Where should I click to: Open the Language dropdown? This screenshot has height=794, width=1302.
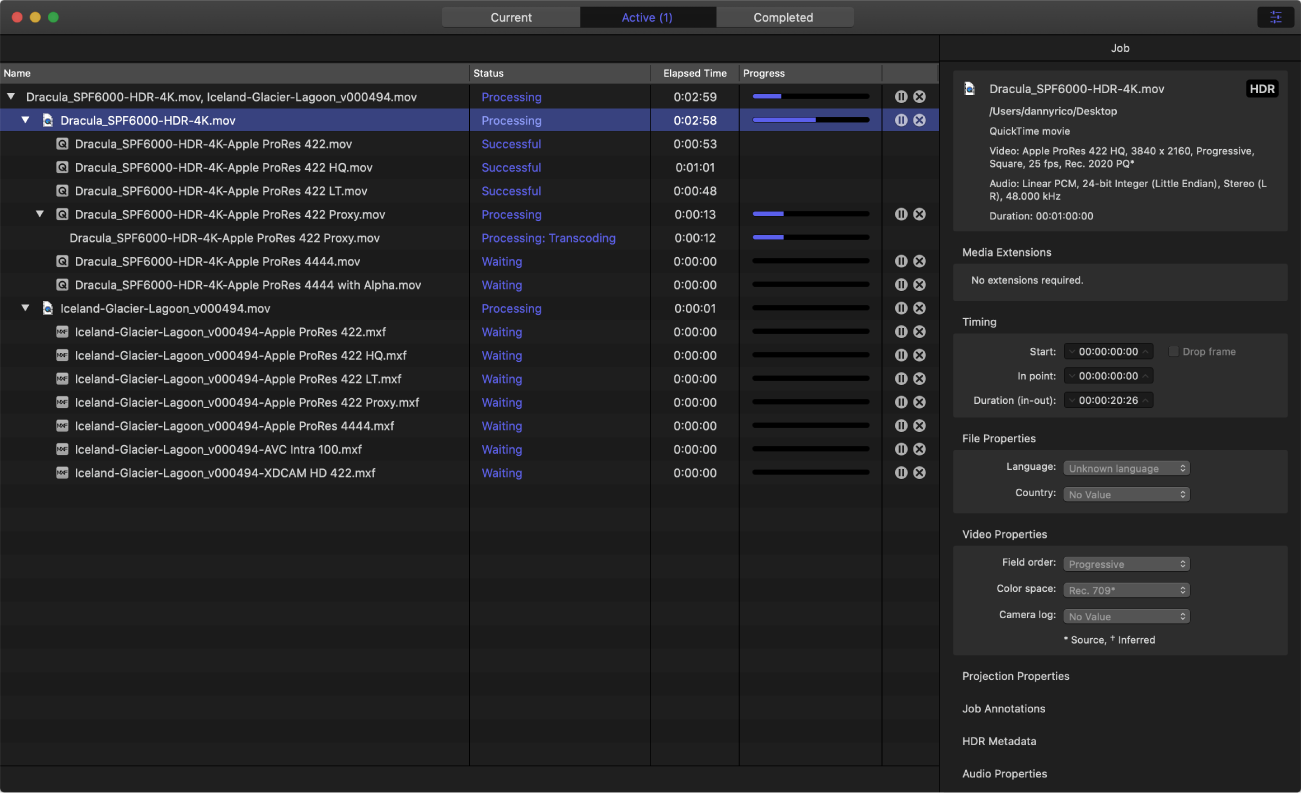point(1126,468)
